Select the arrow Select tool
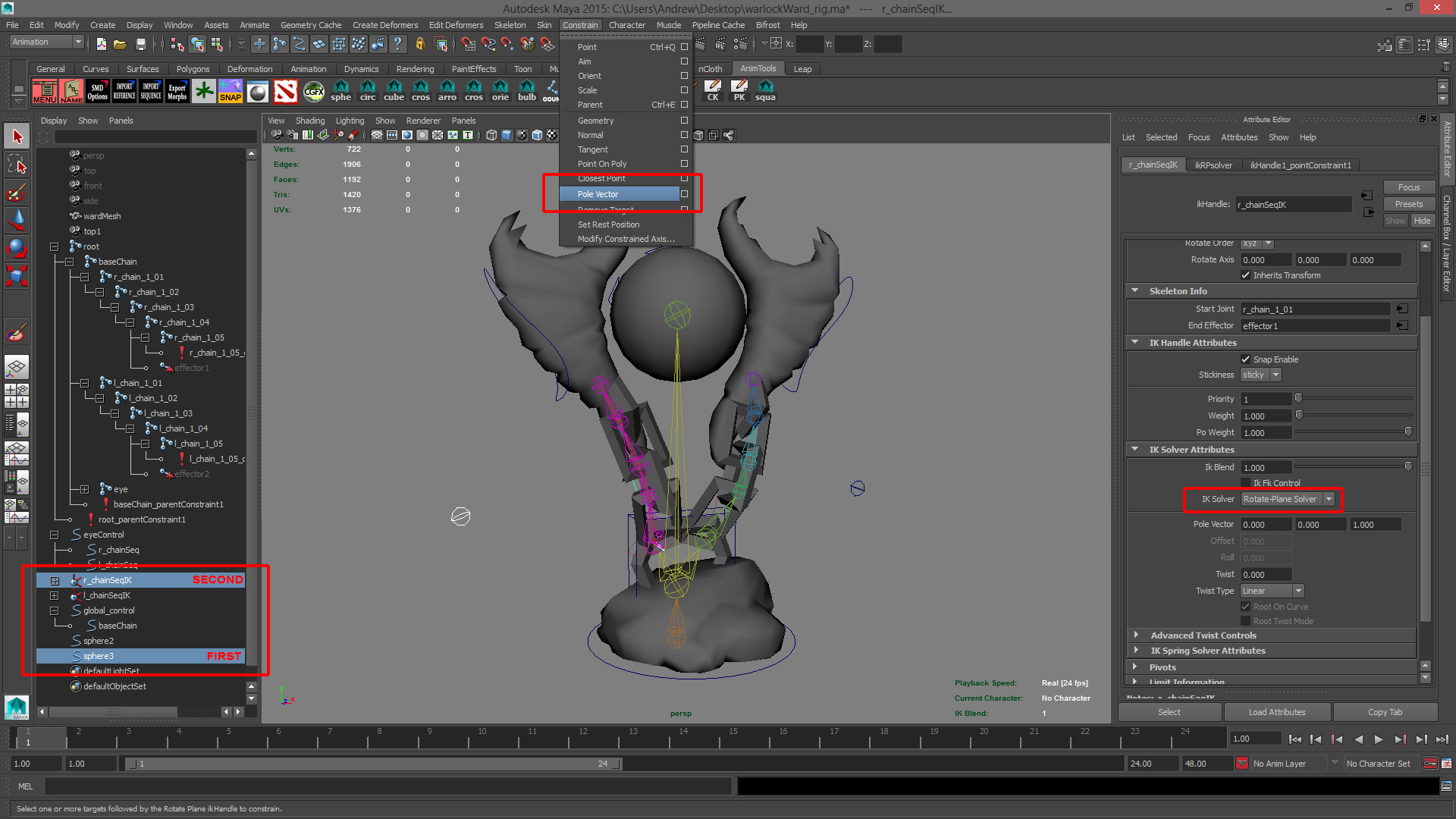 click(x=17, y=137)
